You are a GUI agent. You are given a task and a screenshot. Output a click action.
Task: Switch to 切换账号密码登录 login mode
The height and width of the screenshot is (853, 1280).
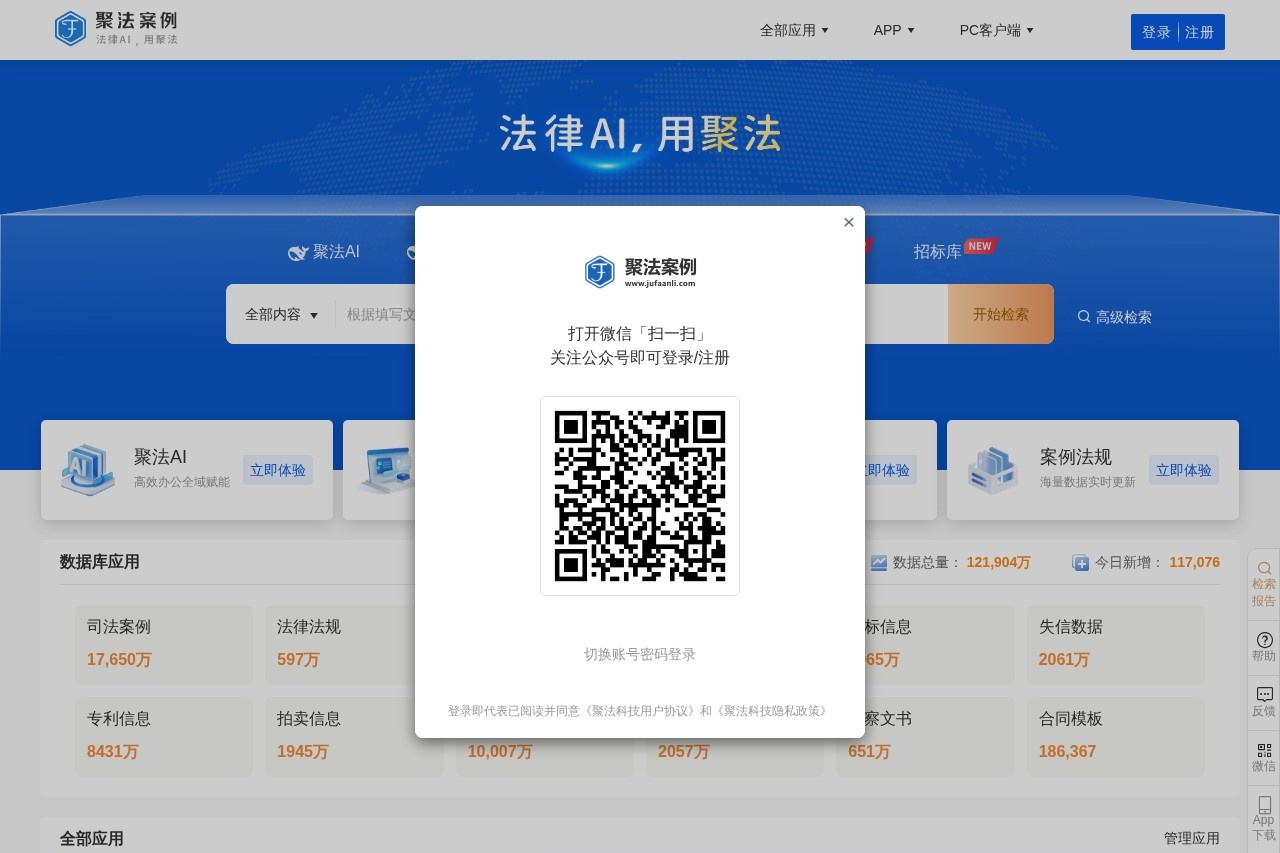tap(640, 654)
